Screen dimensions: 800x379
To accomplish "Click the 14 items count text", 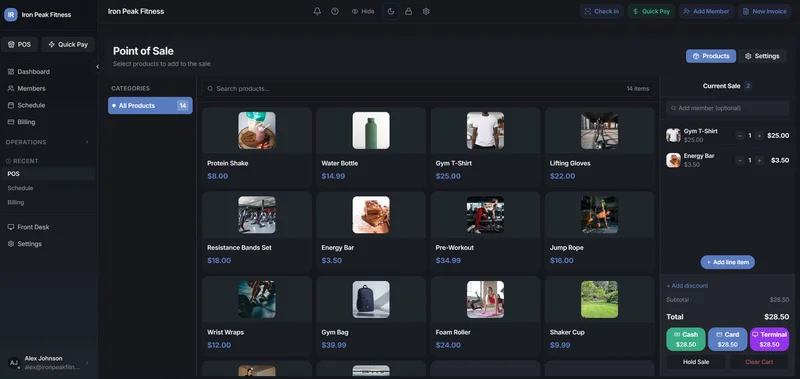I will click(638, 89).
